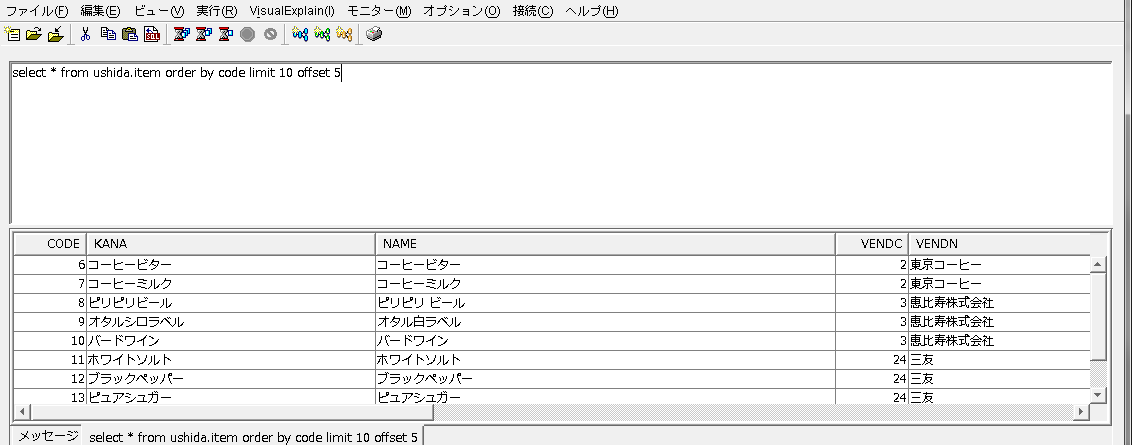Screen dimensions: 1132x445
Task: Select NAME cell コーヒーミルク
Action: click(x=605, y=284)
